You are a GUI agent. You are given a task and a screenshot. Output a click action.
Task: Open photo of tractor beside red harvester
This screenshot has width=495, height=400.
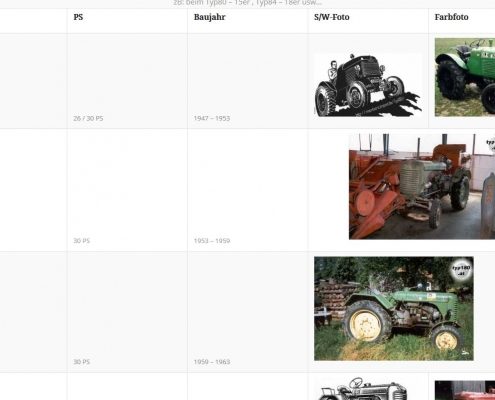pos(422,187)
